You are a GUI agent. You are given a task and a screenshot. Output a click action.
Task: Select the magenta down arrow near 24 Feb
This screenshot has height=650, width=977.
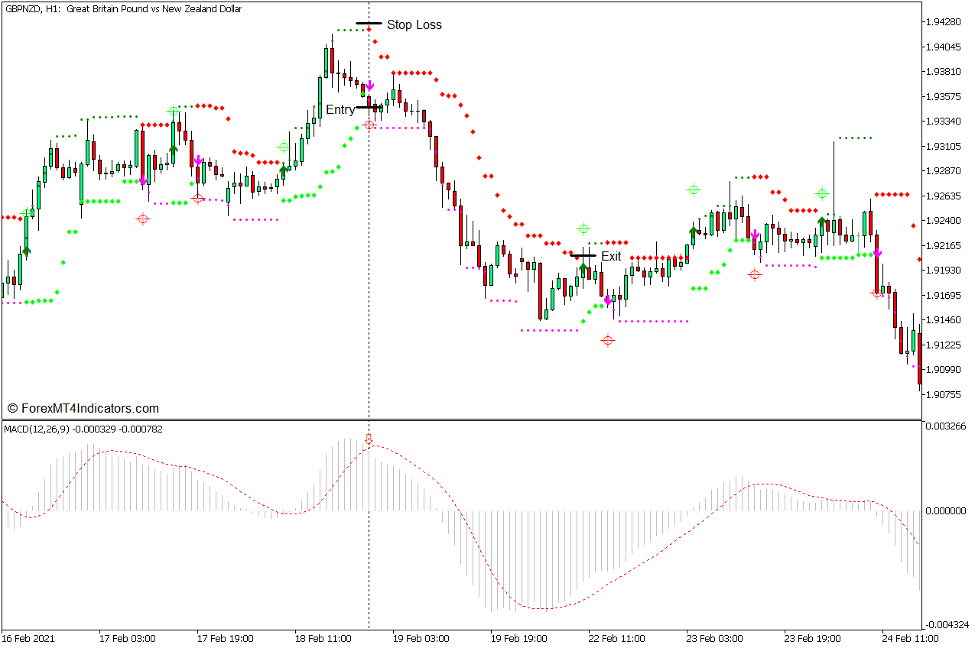(x=878, y=255)
